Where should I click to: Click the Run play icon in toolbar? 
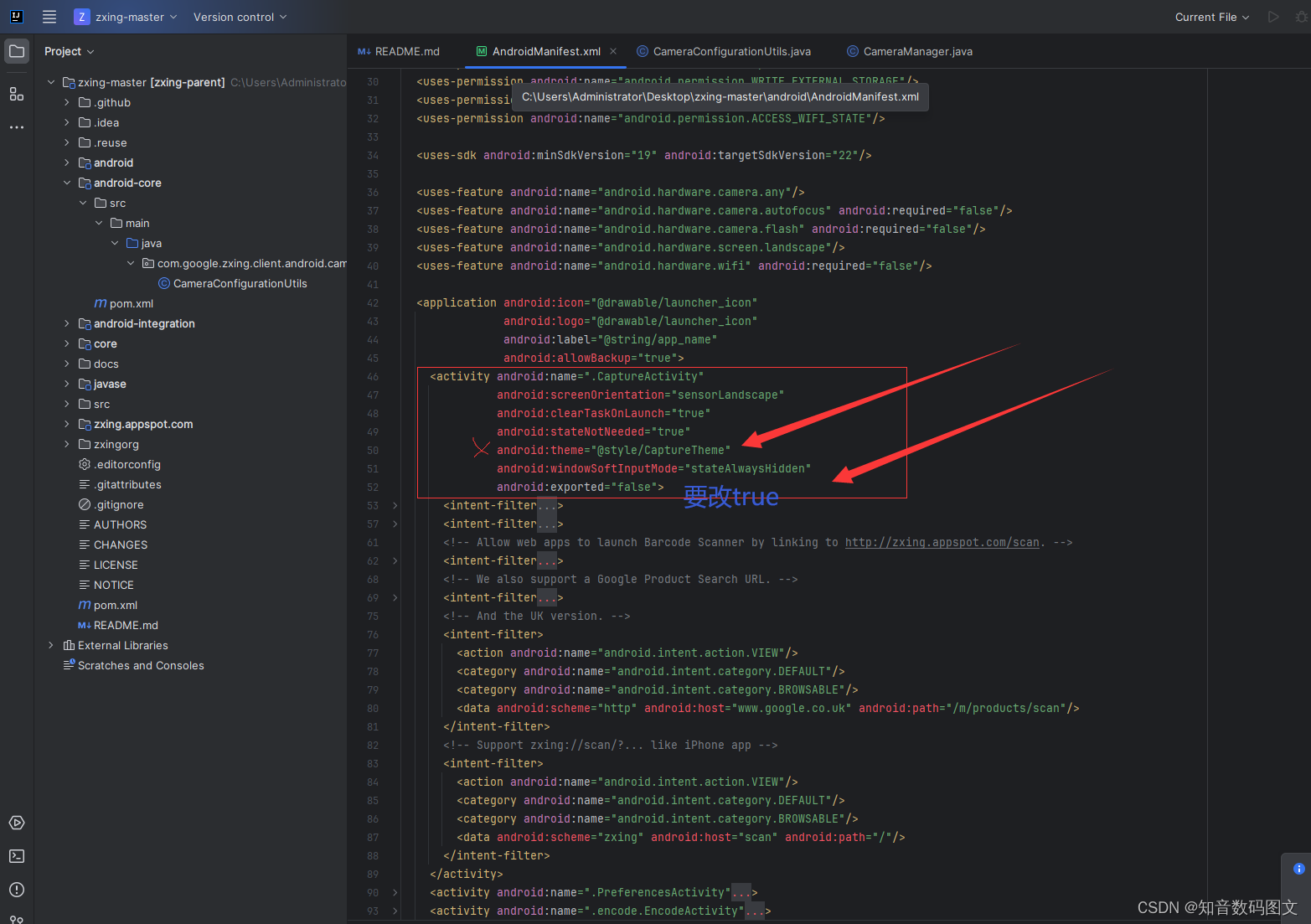click(1272, 17)
